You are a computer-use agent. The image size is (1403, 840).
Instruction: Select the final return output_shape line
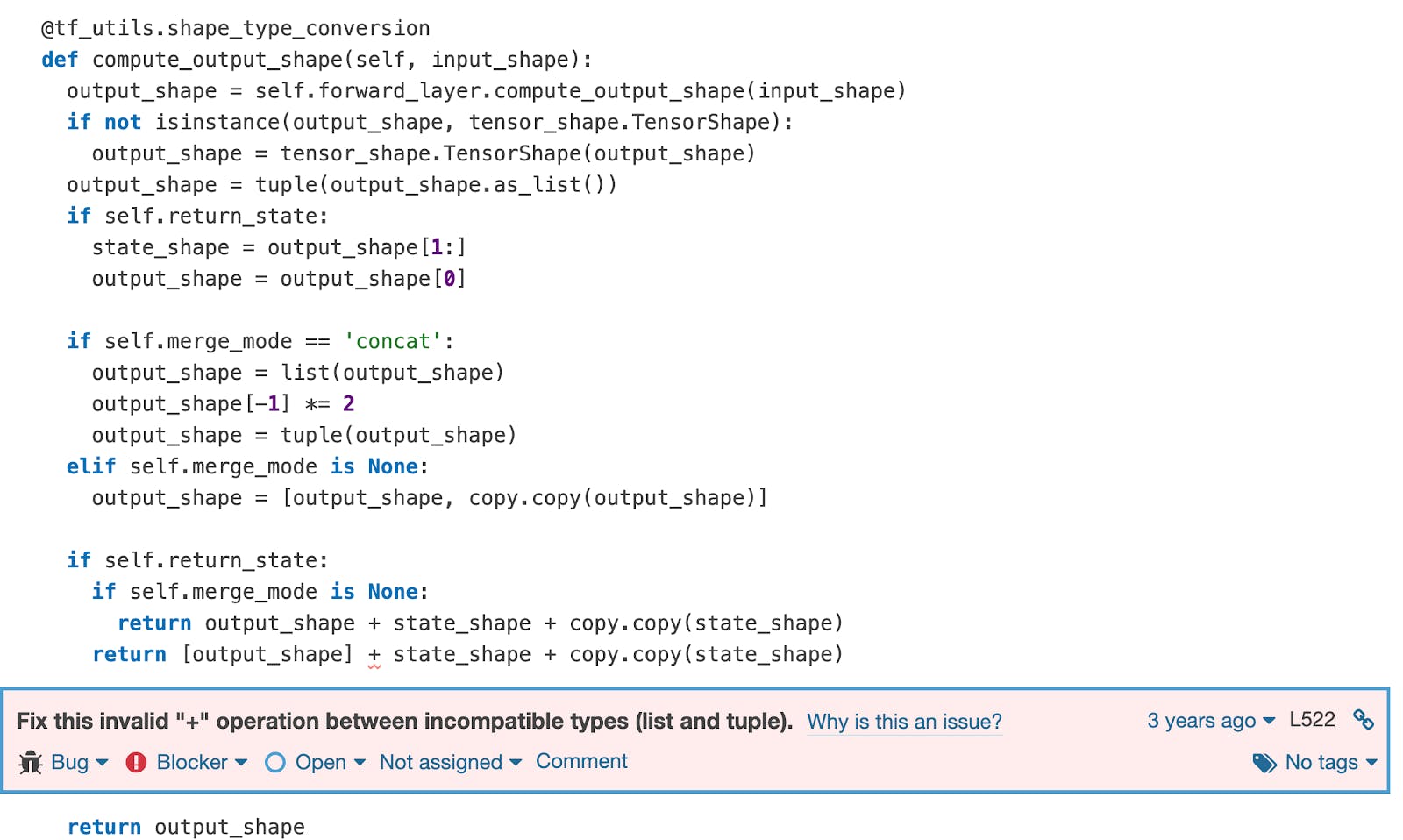tap(186, 825)
